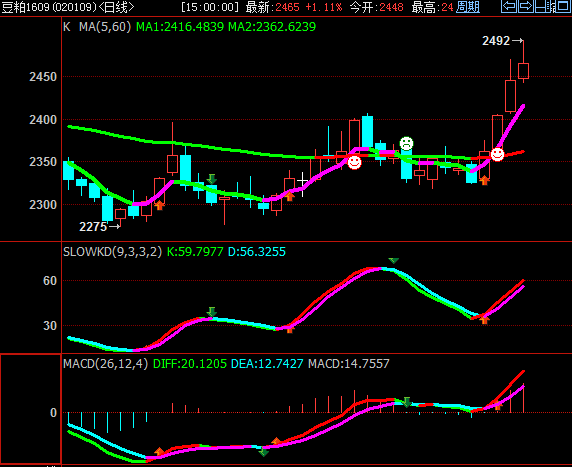The height and width of the screenshot is (467, 572).
Task: Click the green triangle marker at SLOWKD peak
Action: (x=393, y=260)
